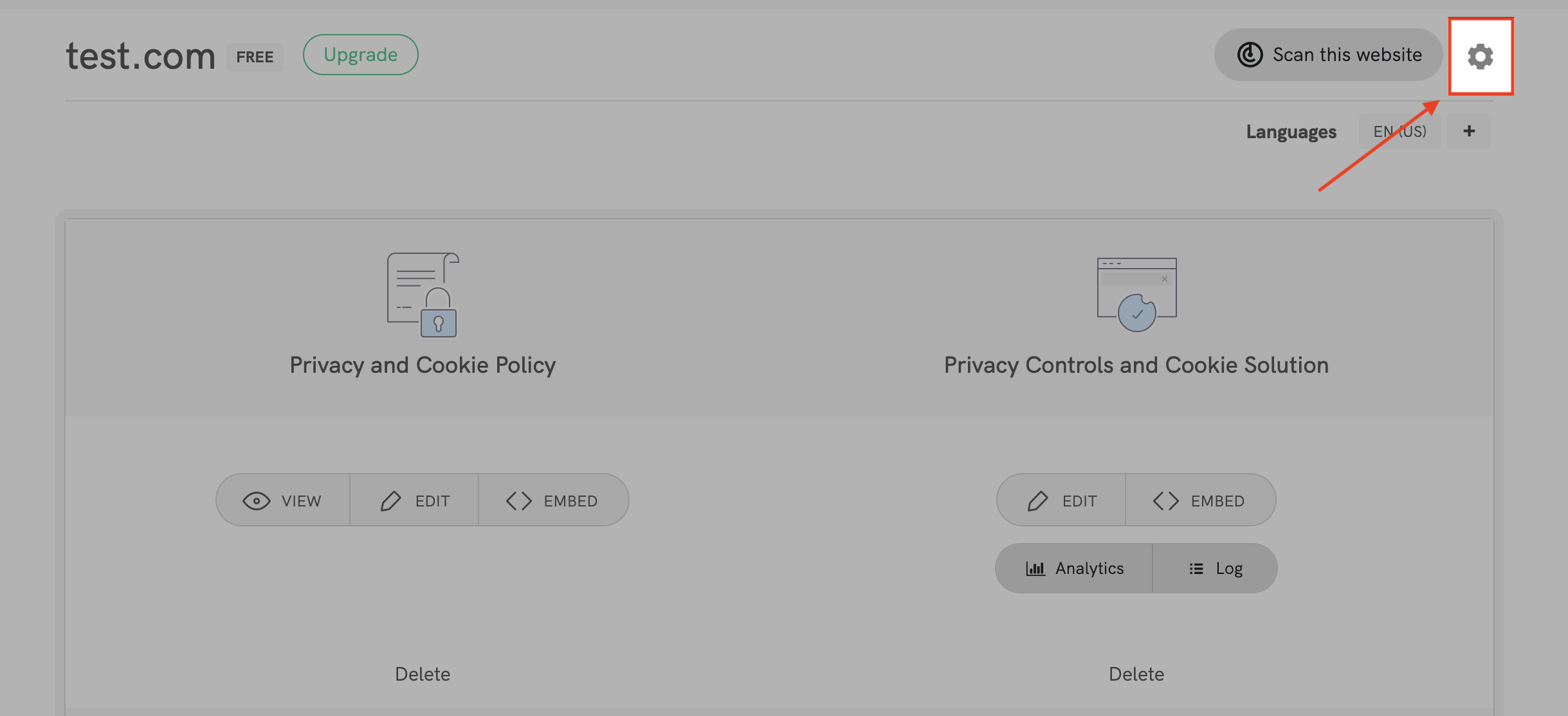The image size is (1568, 716).
Task: Select the EN (US) language tag
Action: point(1399,131)
